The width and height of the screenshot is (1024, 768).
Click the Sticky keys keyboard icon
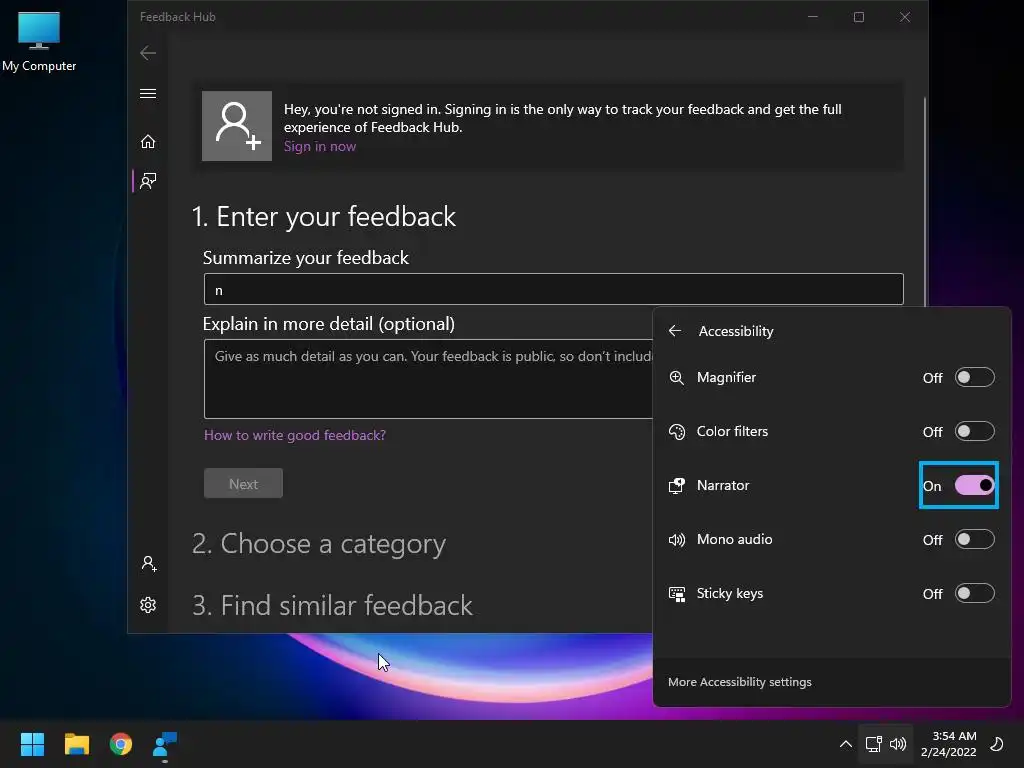[x=677, y=594]
